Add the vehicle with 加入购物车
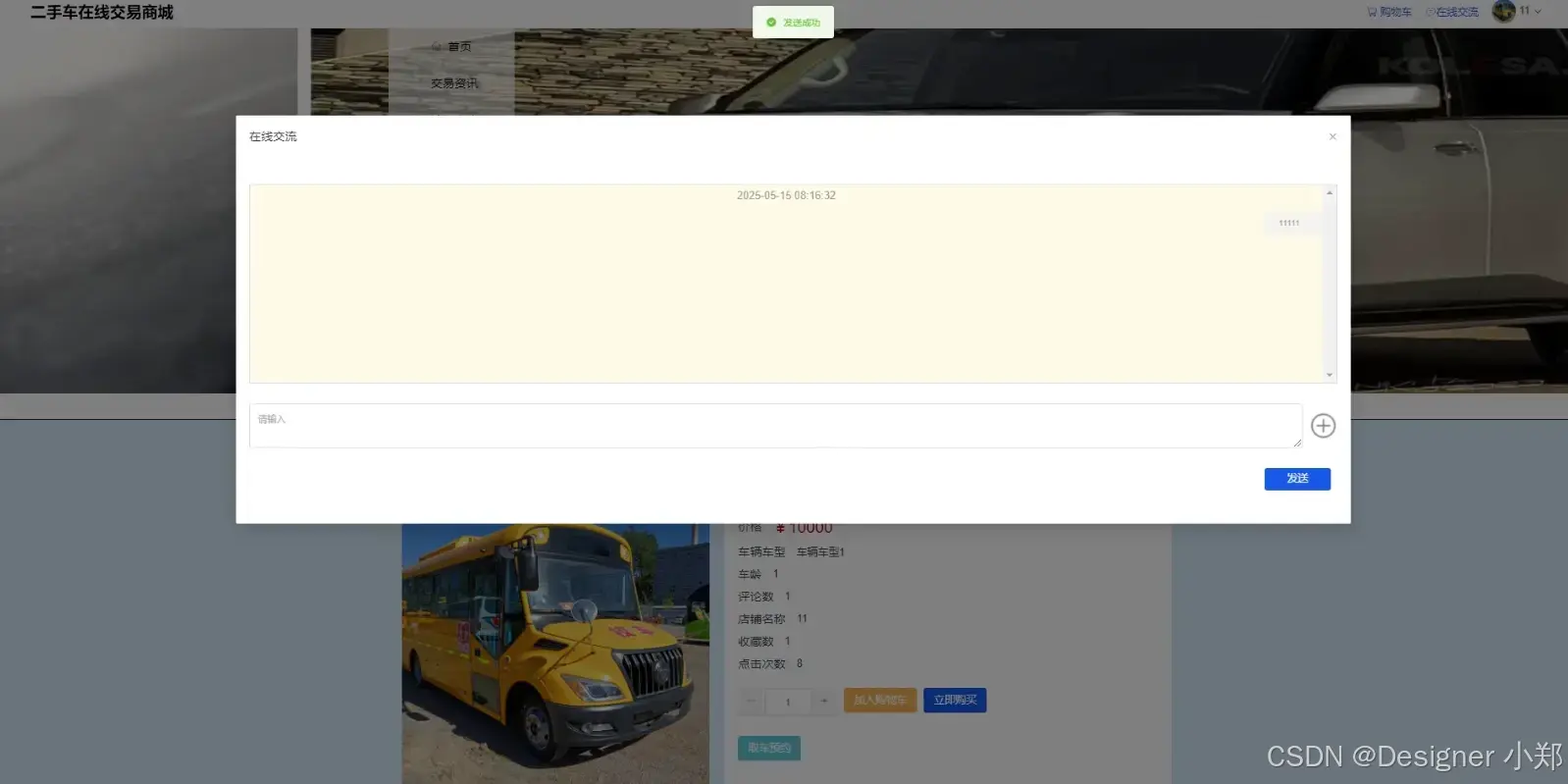Viewport: 1568px width, 784px height. pyautogui.click(x=880, y=701)
